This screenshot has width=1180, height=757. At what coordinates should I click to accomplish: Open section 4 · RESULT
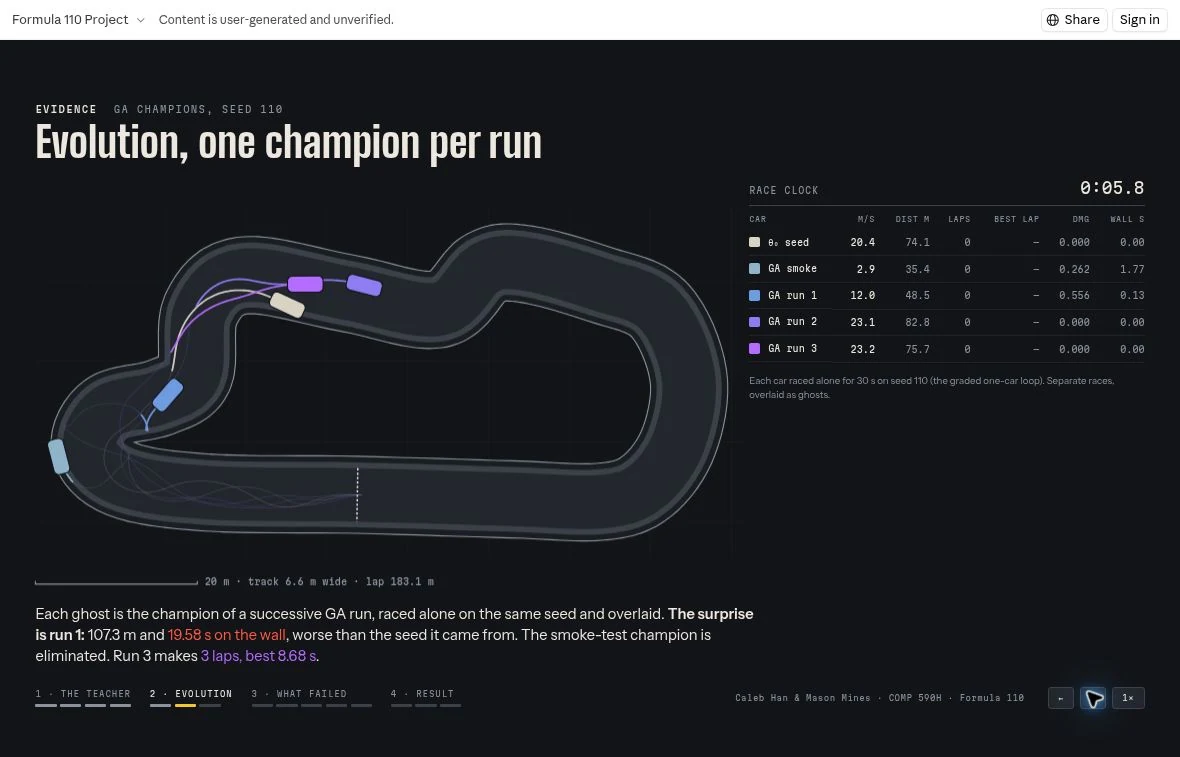(421, 694)
